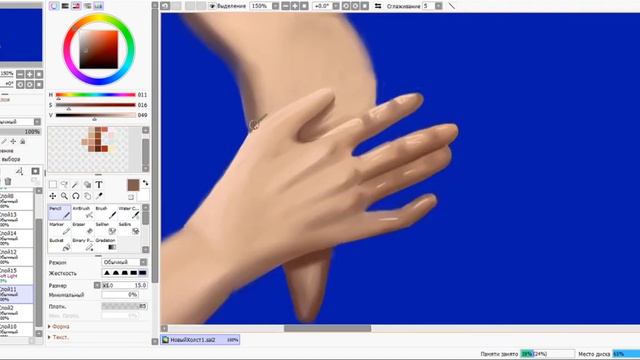Adjust the V value slider

pos(96,116)
